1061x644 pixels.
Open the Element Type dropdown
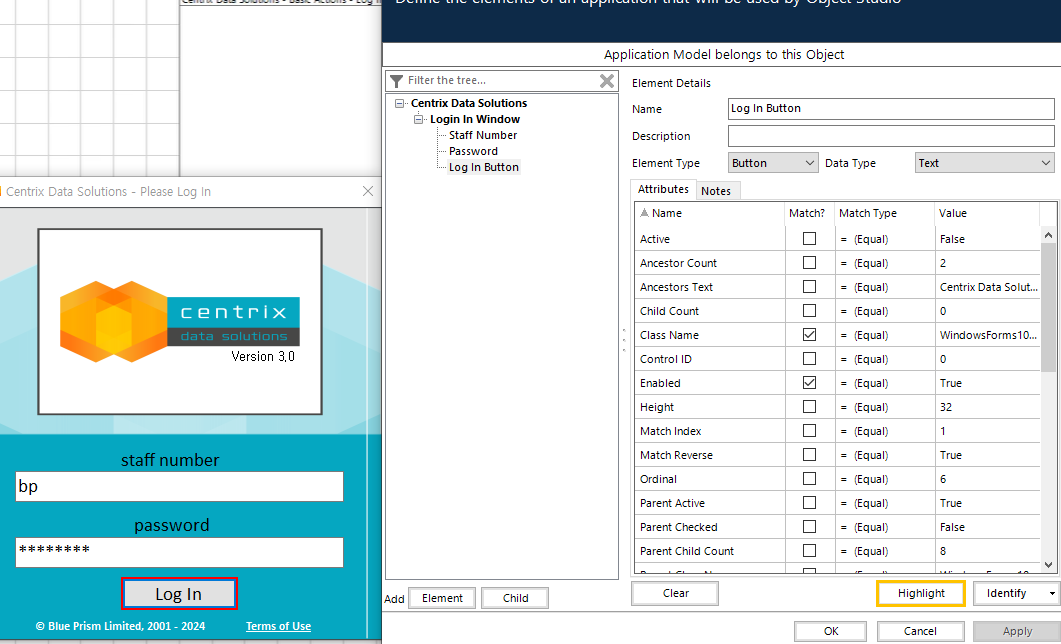point(773,163)
